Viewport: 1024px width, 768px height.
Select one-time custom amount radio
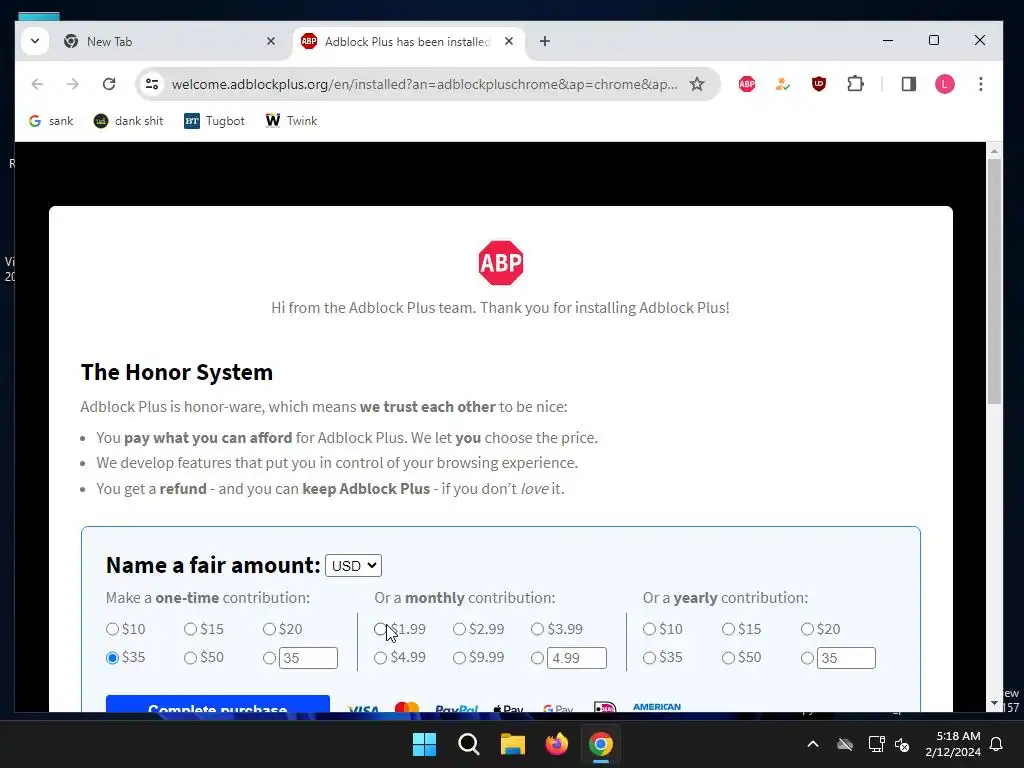click(x=269, y=658)
